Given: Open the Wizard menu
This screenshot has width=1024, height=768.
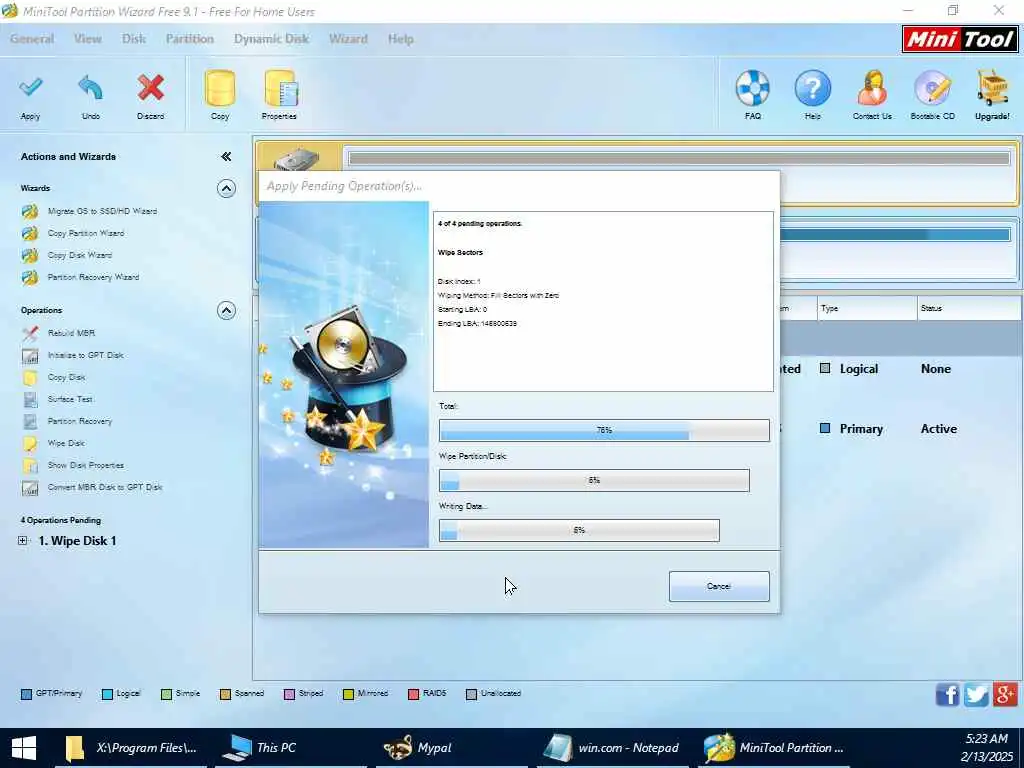Looking at the screenshot, I should click(x=348, y=39).
